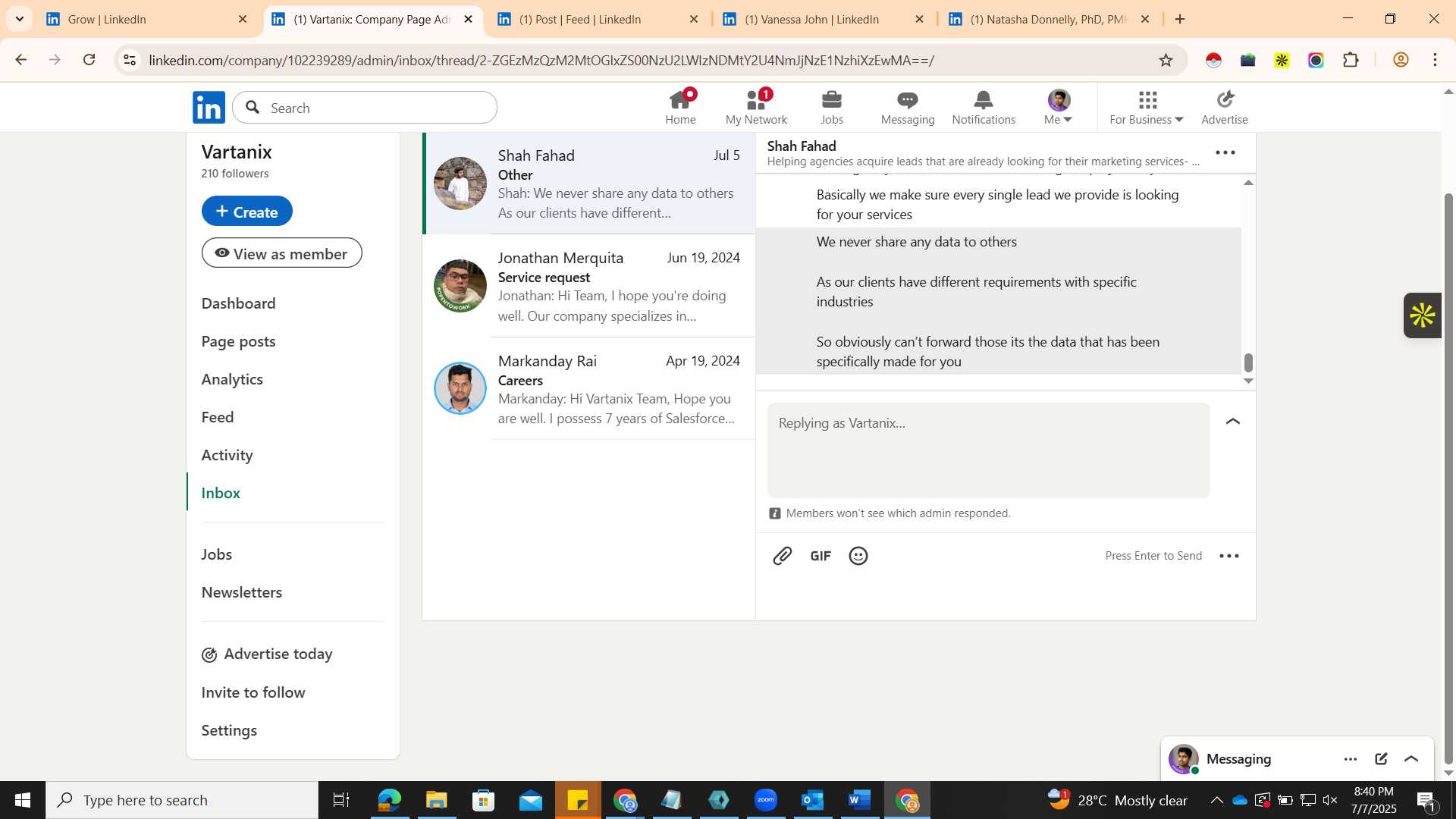Open the Jobs briefcase icon in top nav
Screen dimensions: 1456x819
(832, 107)
